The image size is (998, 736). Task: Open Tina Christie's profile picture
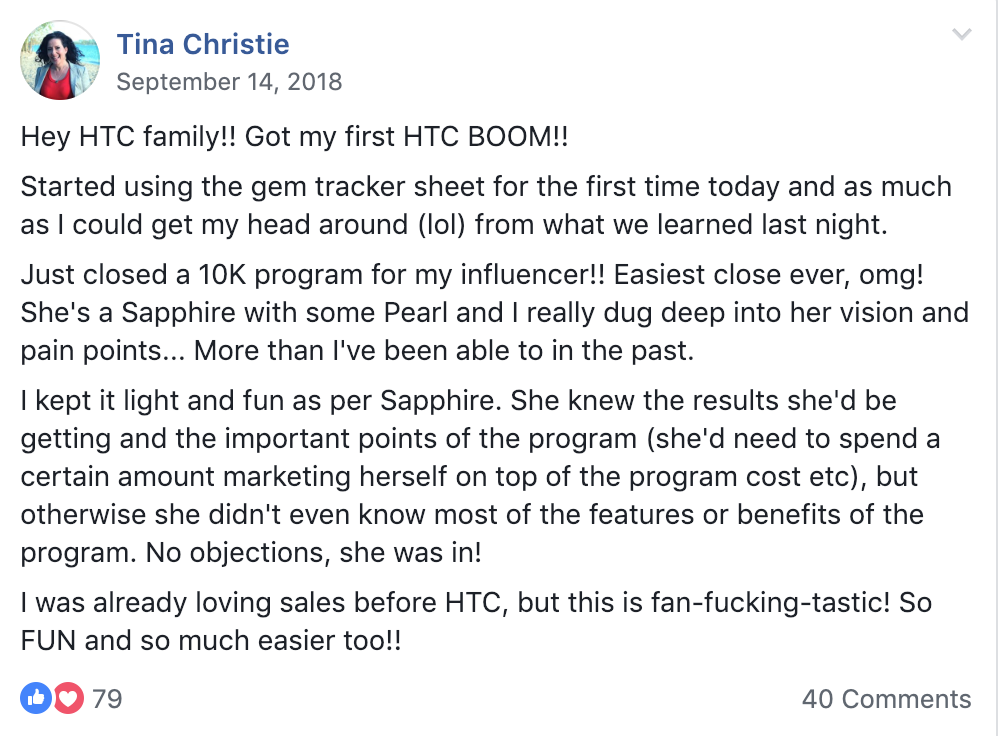coord(60,60)
